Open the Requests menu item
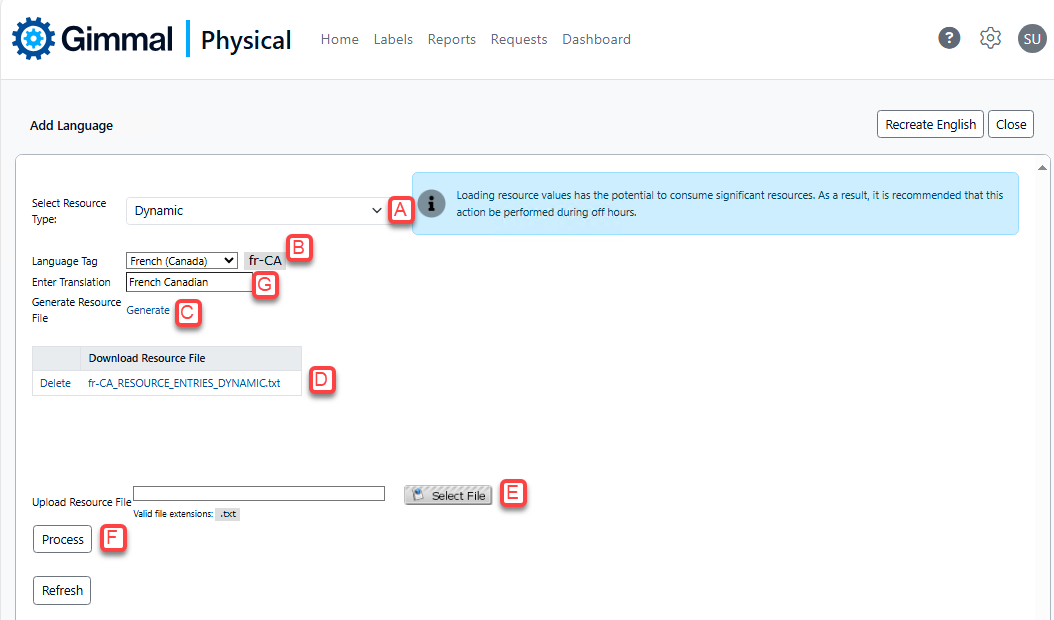The width and height of the screenshot is (1054, 620). [x=518, y=40]
